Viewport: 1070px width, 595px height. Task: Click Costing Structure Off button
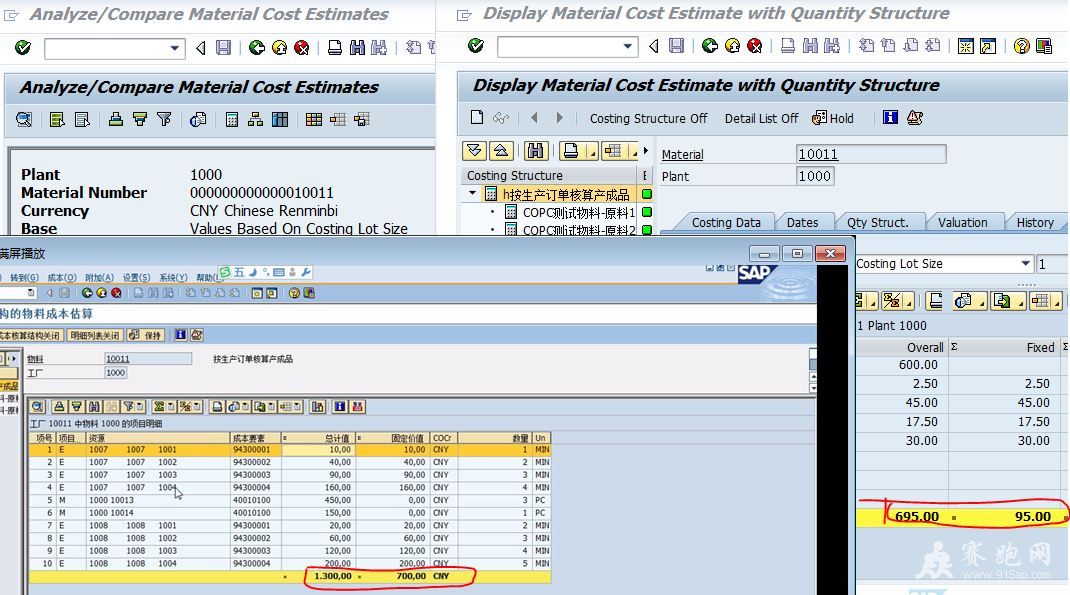(x=648, y=118)
